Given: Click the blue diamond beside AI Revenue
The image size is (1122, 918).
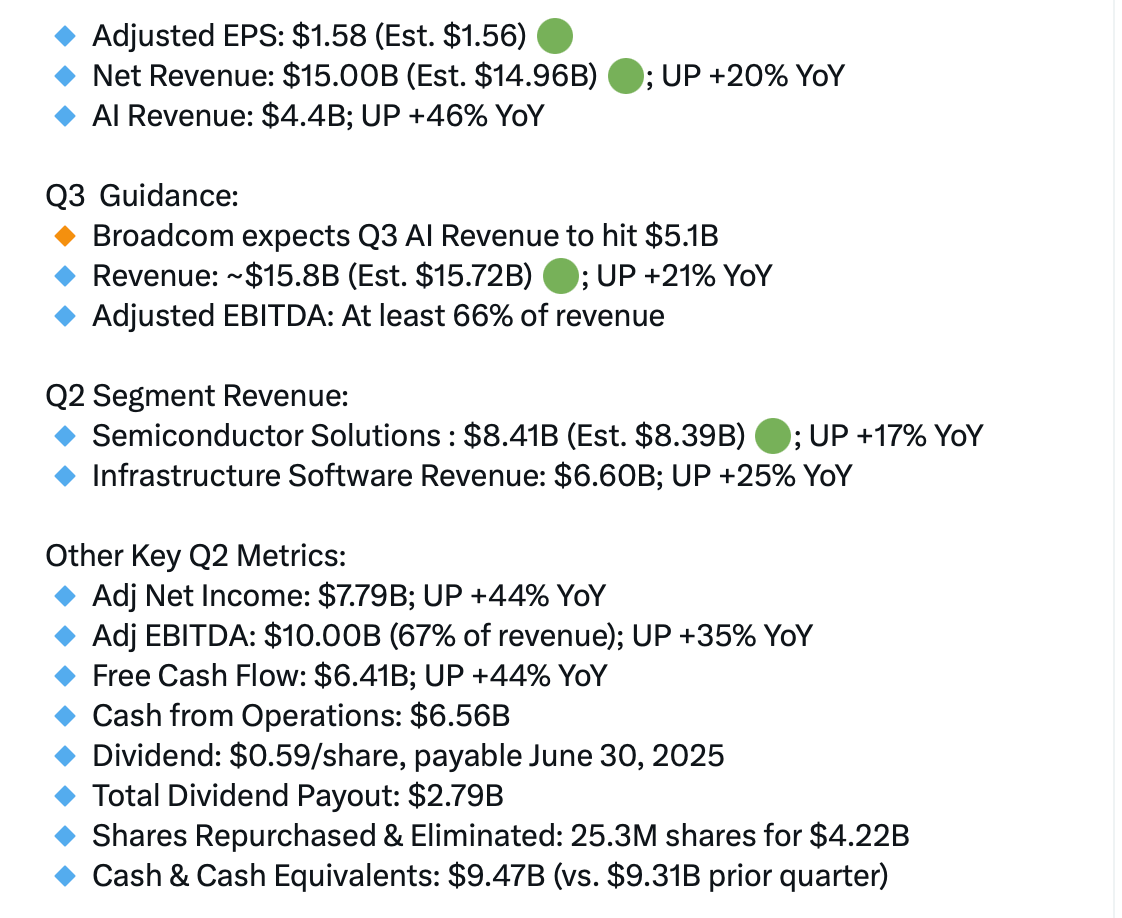Looking at the screenshot, I should 65,117.
